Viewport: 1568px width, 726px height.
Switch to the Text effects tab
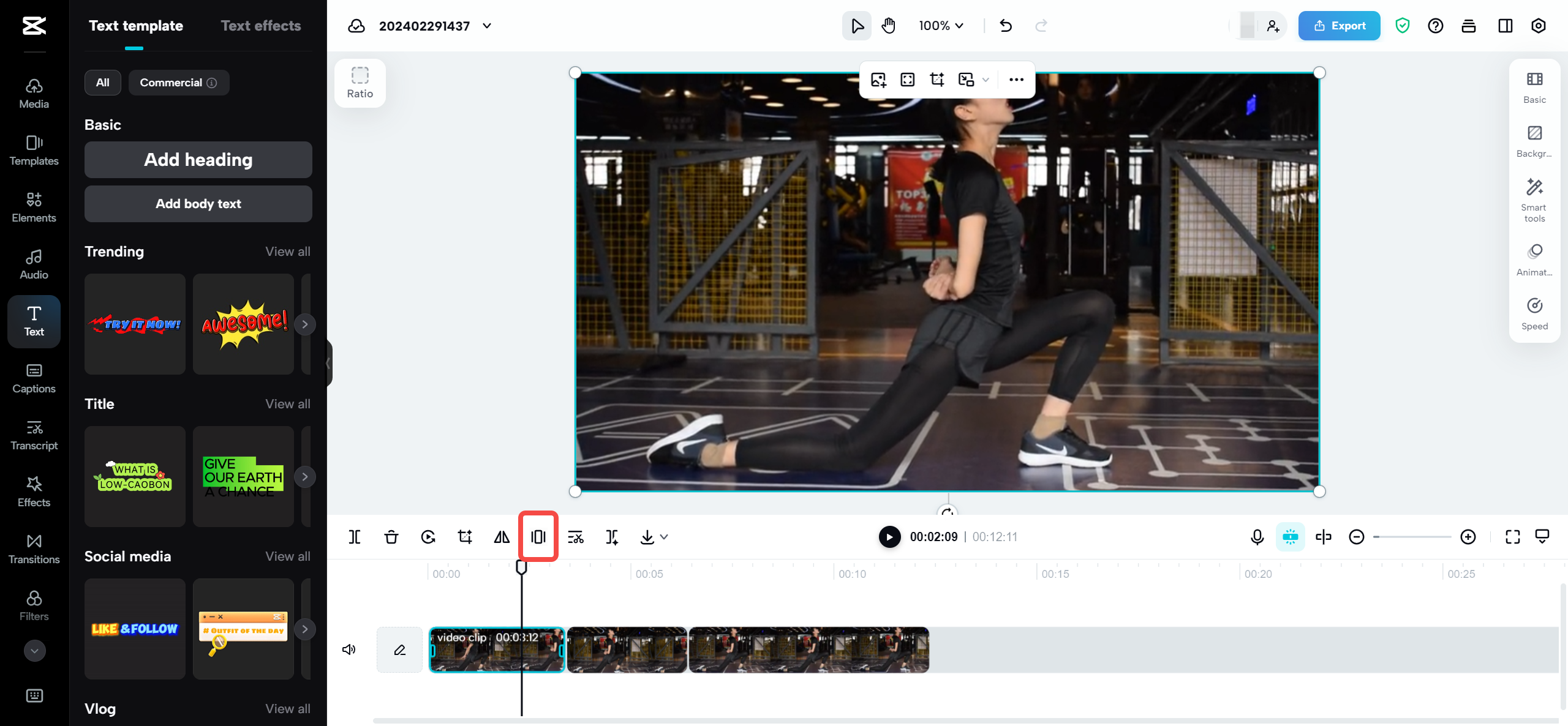coord(261,25)
